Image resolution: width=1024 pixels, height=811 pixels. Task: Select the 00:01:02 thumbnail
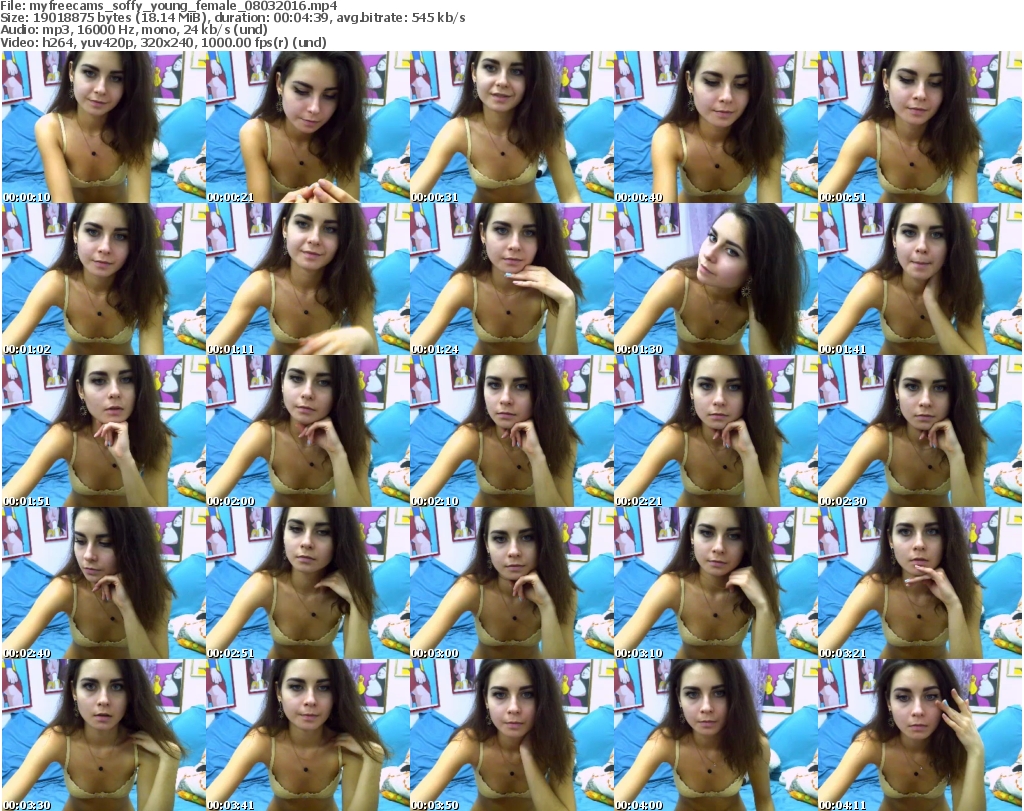[x=103, y=279]
